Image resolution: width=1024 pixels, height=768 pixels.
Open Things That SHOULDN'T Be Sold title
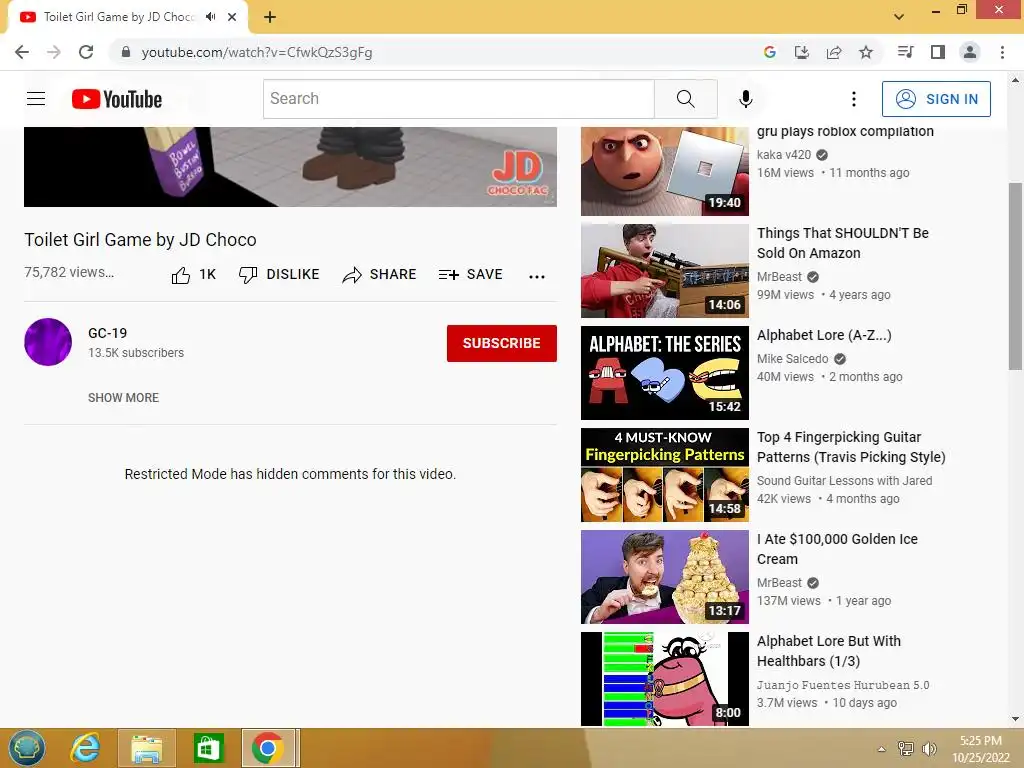pos(842,243)
